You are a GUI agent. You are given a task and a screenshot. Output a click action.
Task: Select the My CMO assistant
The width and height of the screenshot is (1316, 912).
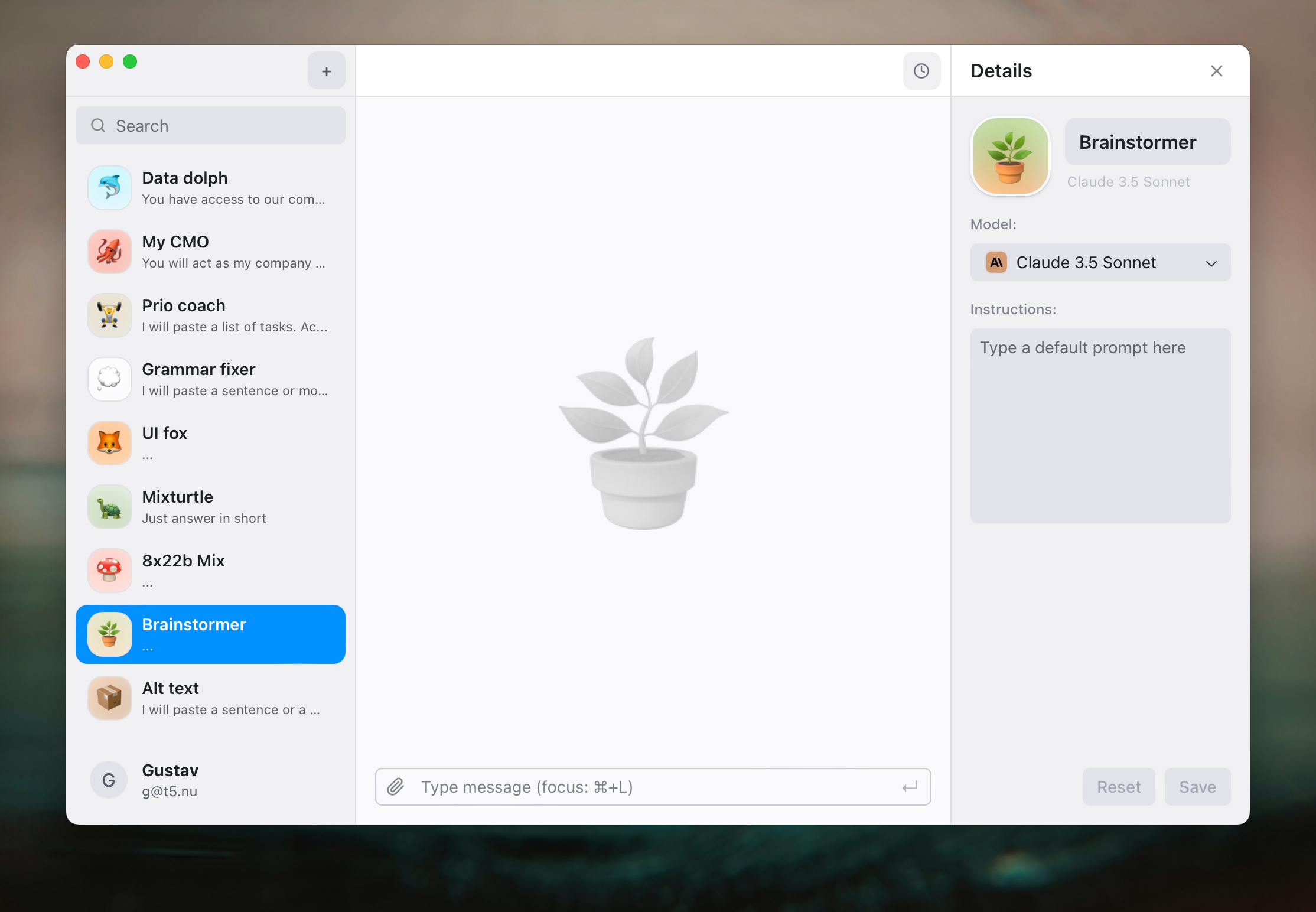[210, 252]
